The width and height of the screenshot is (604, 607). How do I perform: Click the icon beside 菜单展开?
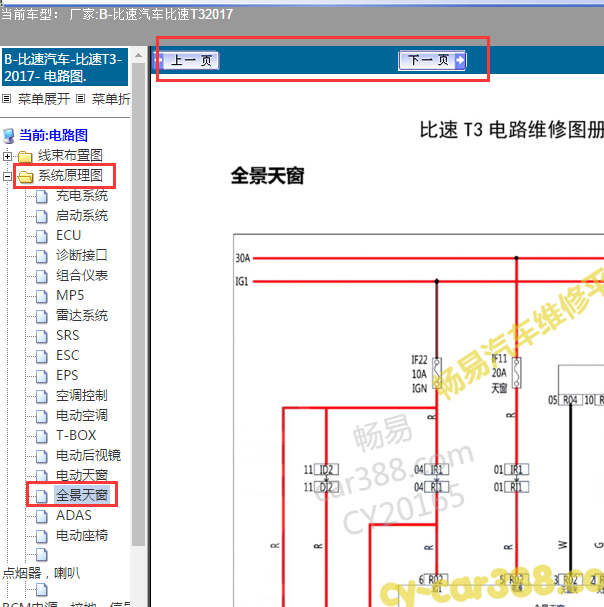(7, 99)
